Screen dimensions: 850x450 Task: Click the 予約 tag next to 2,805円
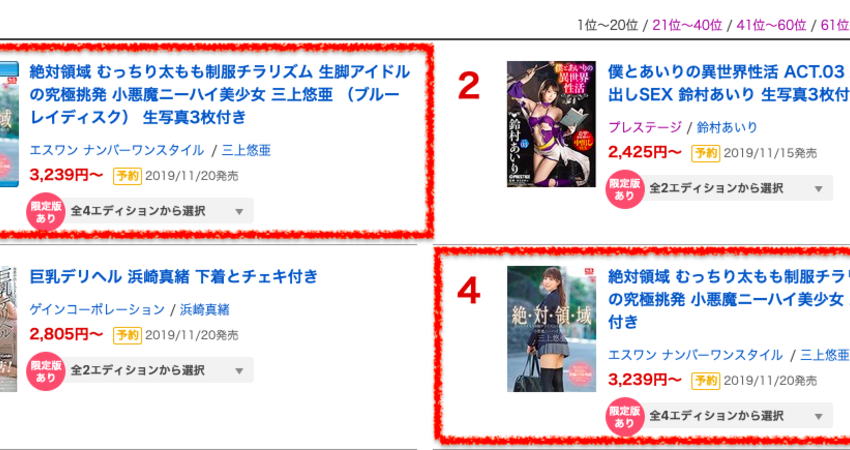pyautogui.click(x=127, y=336)
